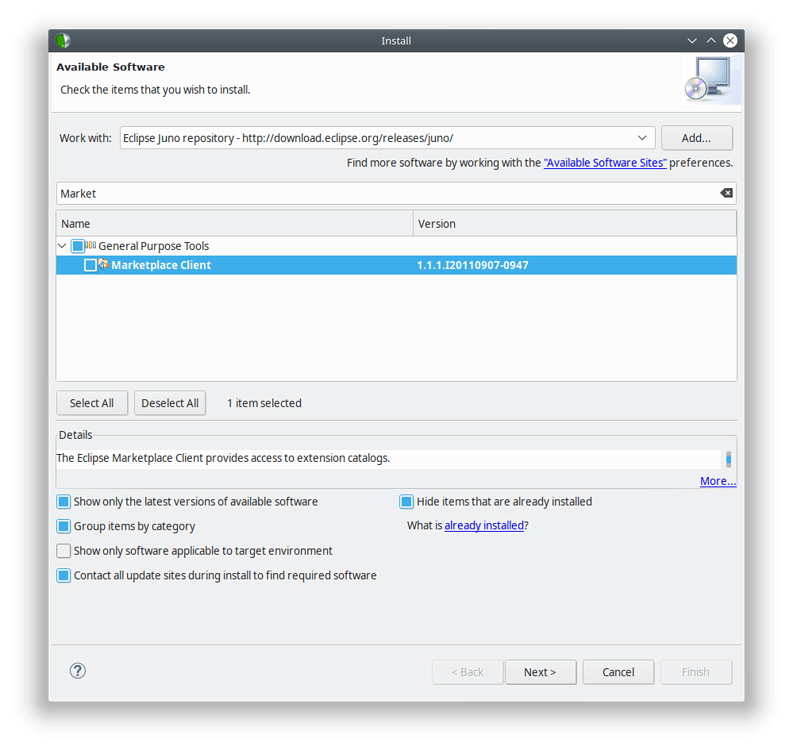The width and height of the screenshot is (792, 750).
Task: Shade the Install window with down chevron
Action: tap(692, 40)
